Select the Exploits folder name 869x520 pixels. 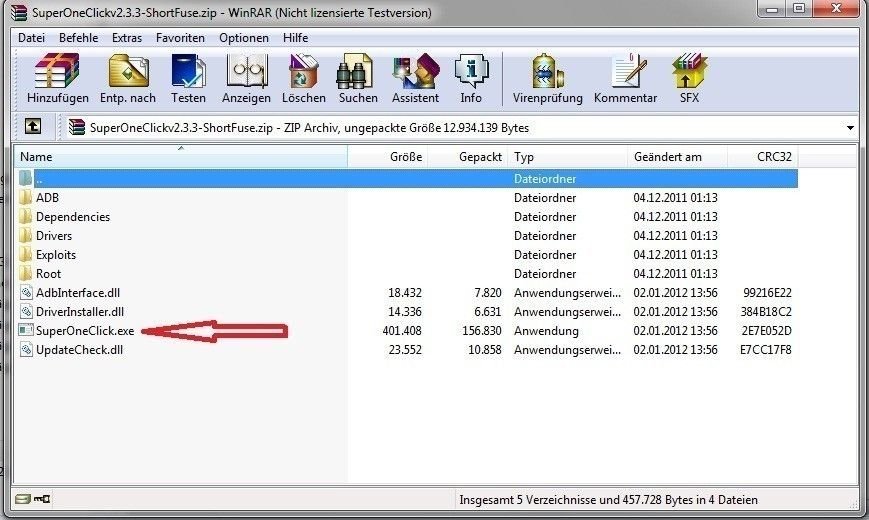[x=55, y=254]
